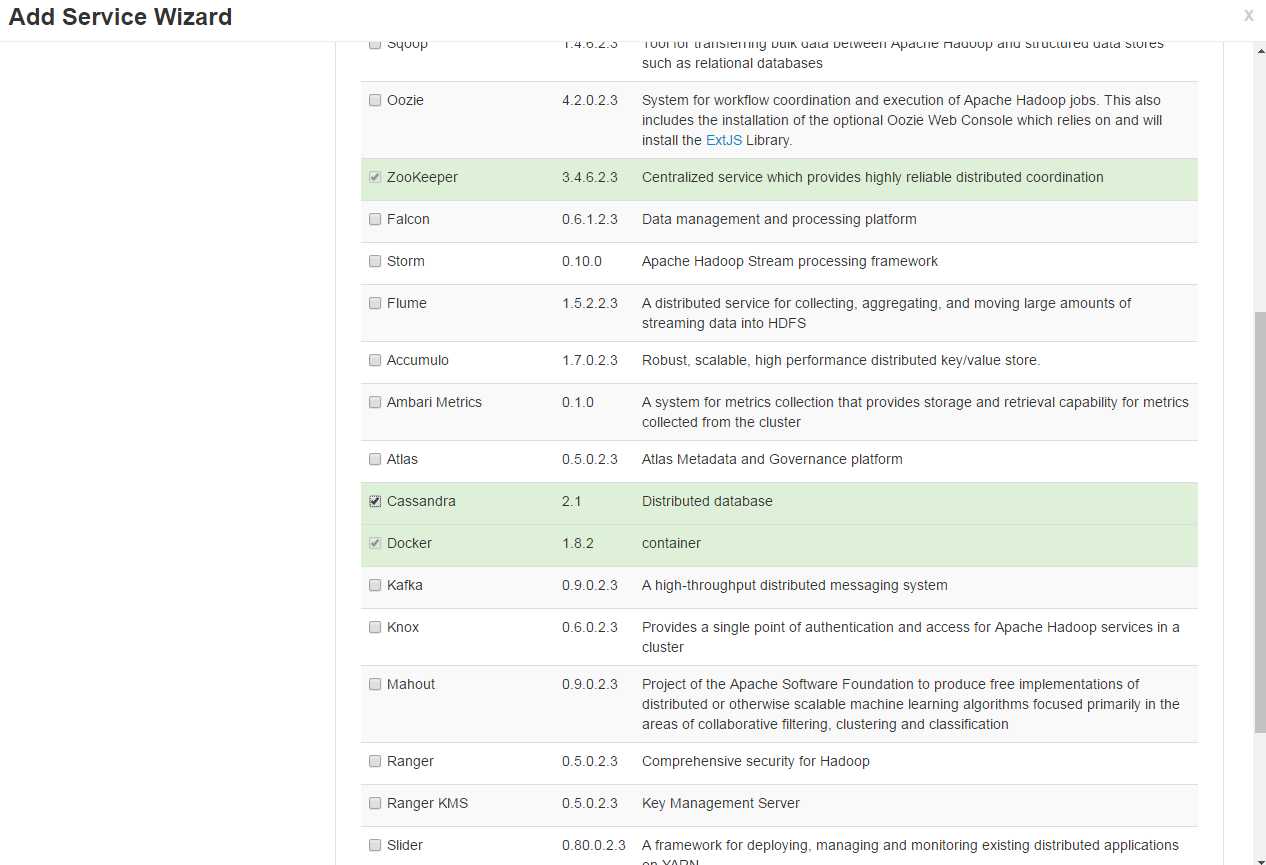The width and height of the screenshot is (1266, 865).
Task: Click the vertical scrollbar thumb
Action: pos(1260,520)
